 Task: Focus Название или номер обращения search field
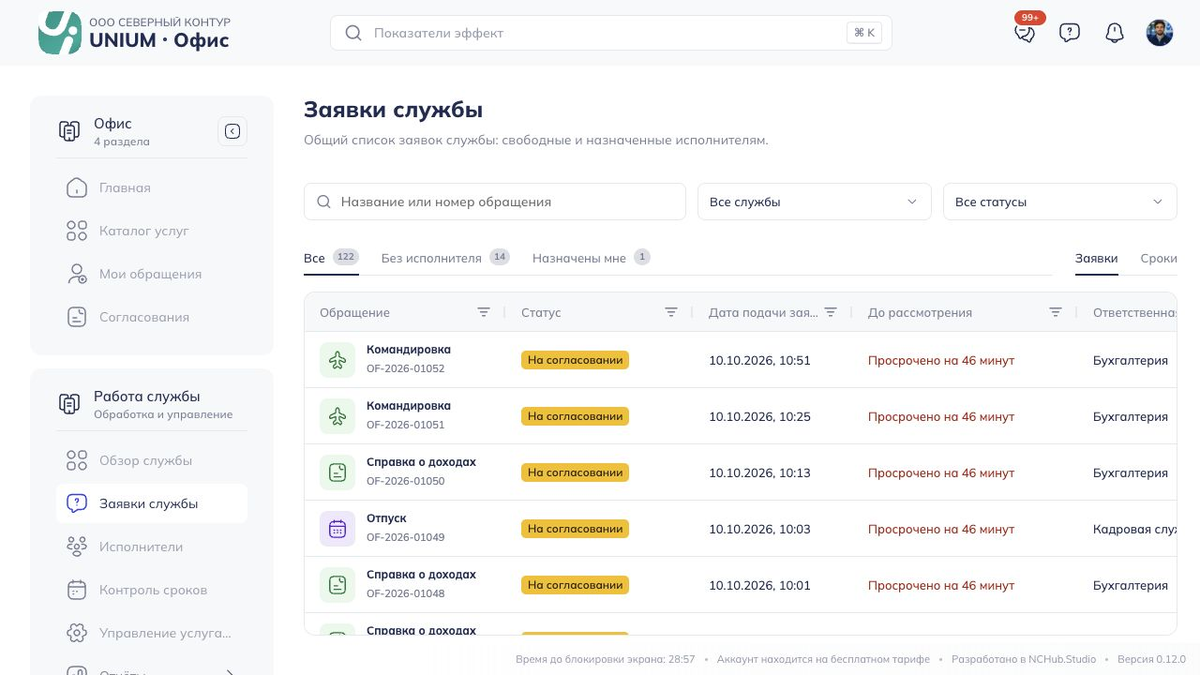click(495, 202)
